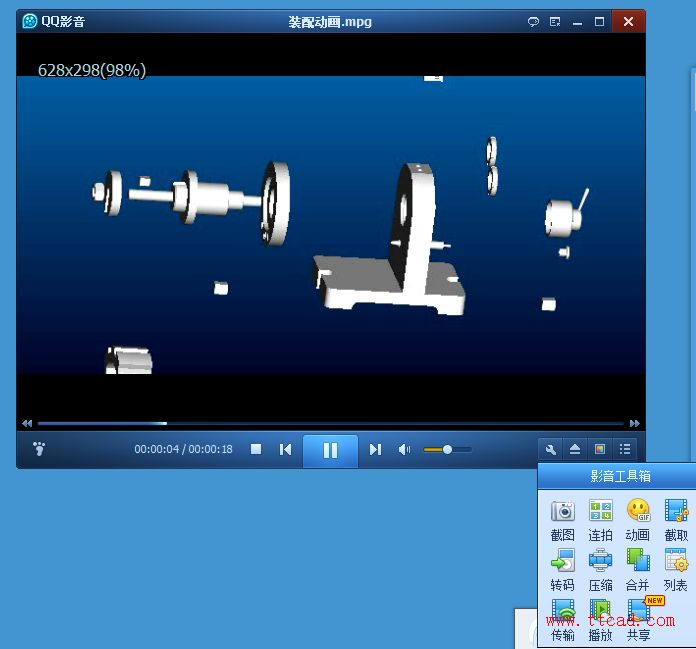The width and height of the screenshot is (696, 649).
Task: Adjust the volume slider
Action: point(447,450)
